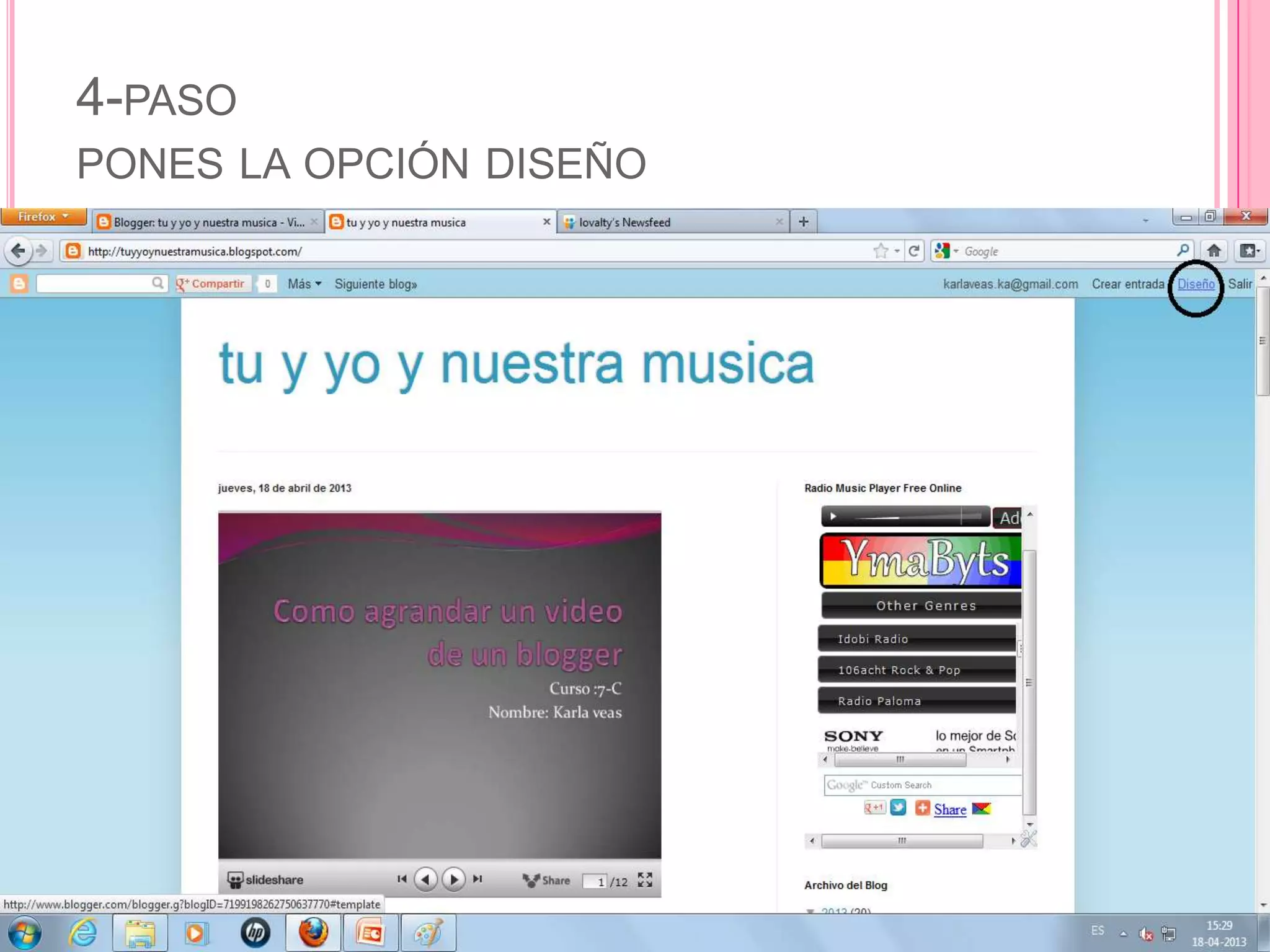Click the Gmail share icon

(981, 808)
